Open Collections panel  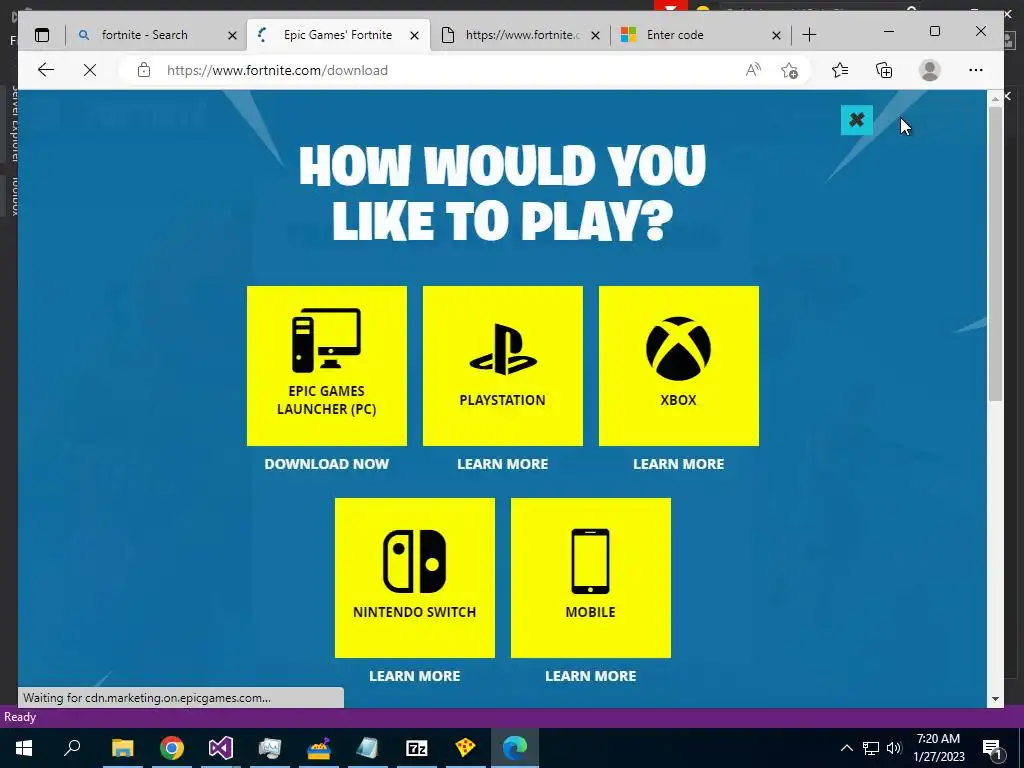click(x=884, y=70)
